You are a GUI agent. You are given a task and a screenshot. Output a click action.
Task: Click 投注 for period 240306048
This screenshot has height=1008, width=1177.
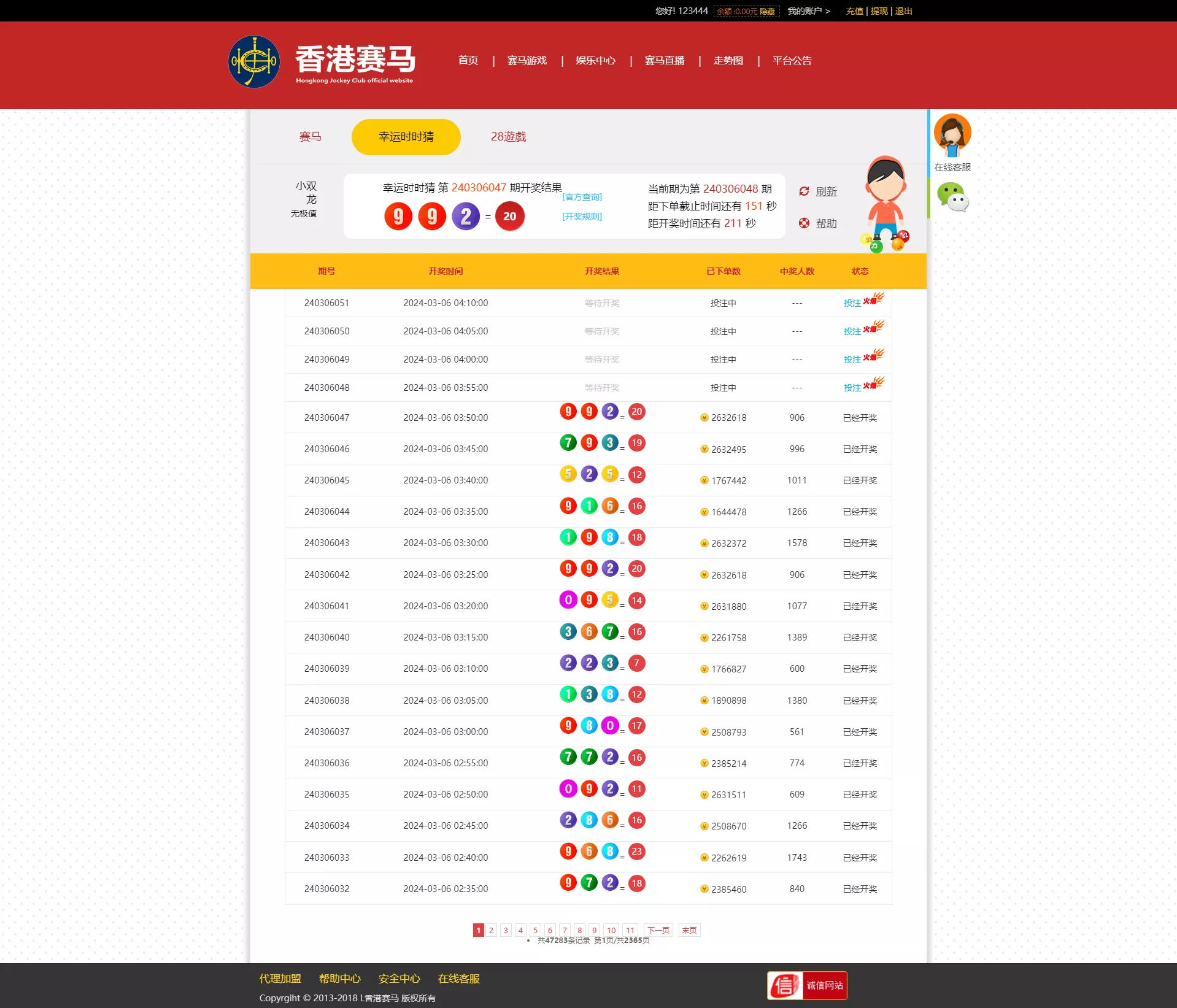click(853, 388)
